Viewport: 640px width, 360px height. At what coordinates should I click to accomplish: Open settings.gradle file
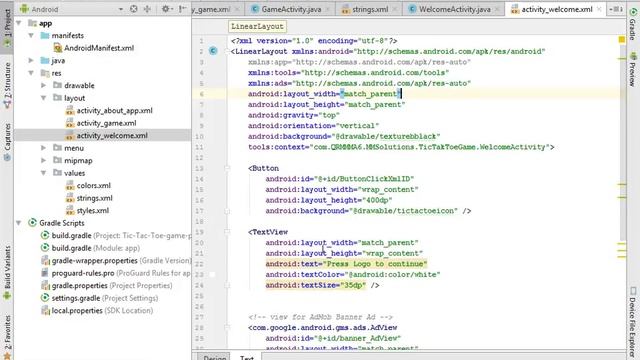point(100,298)
